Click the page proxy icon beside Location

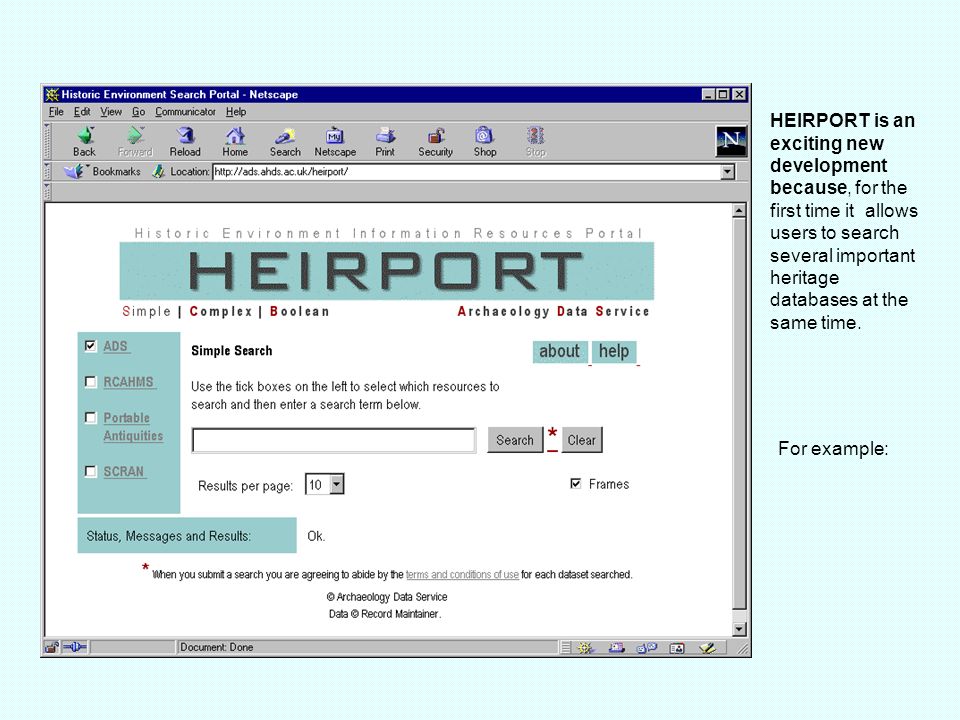tap(159, 171)
